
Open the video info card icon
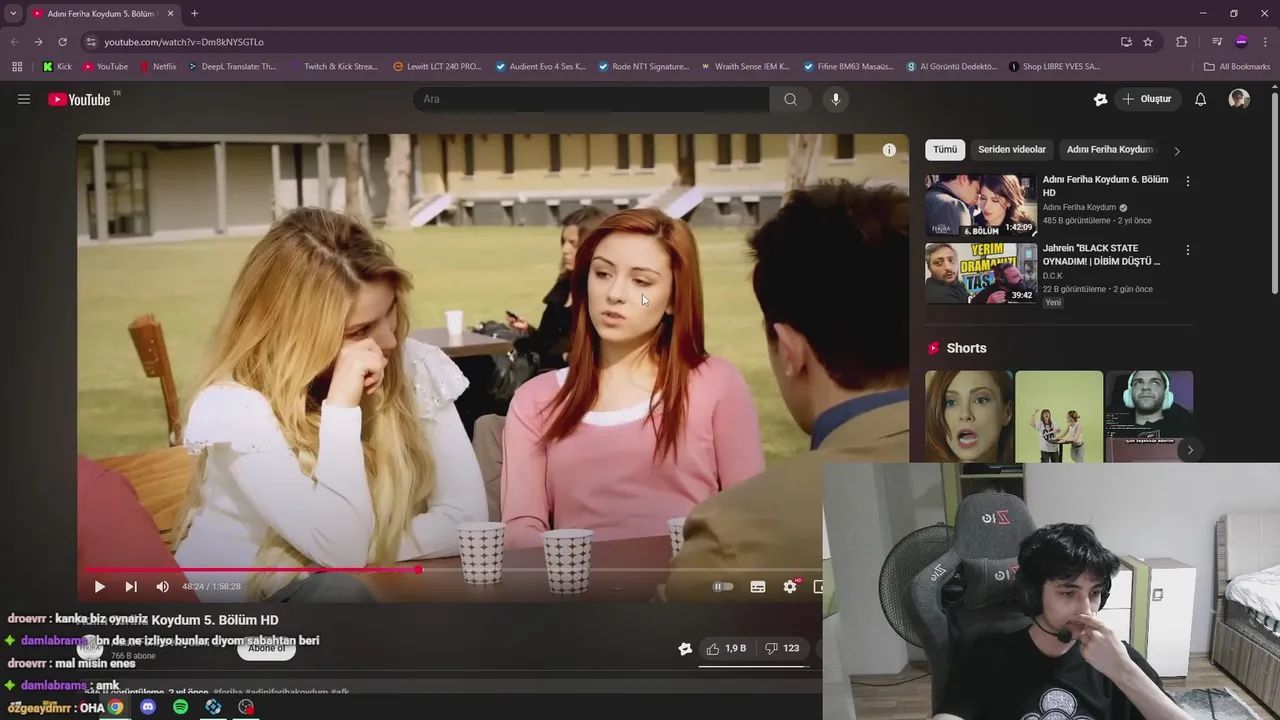pyautogui.click(x=889, y=150)
